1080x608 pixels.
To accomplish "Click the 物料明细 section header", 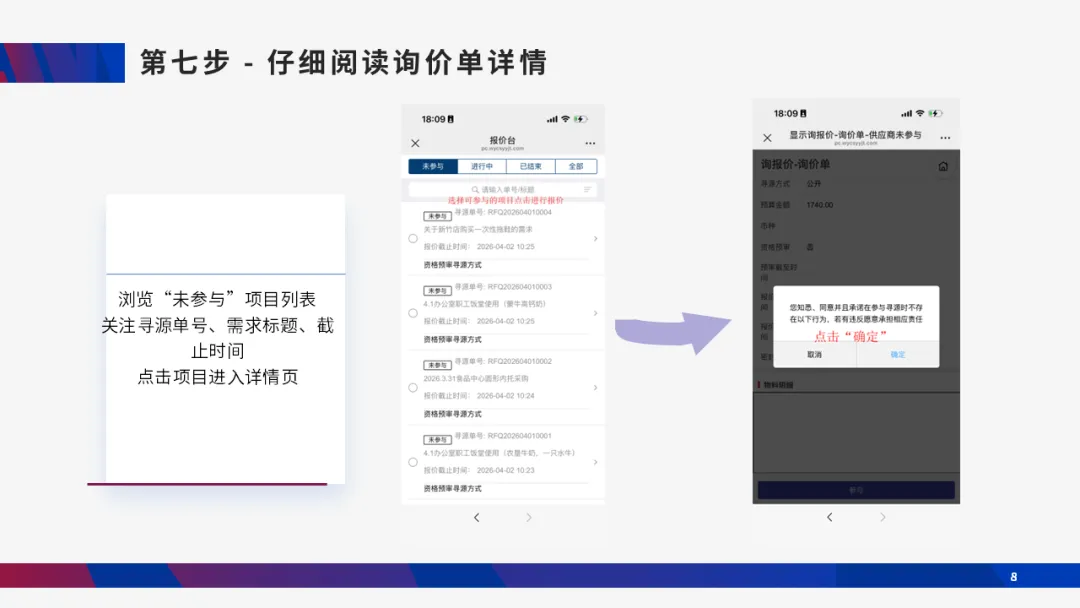I will 776,385.
